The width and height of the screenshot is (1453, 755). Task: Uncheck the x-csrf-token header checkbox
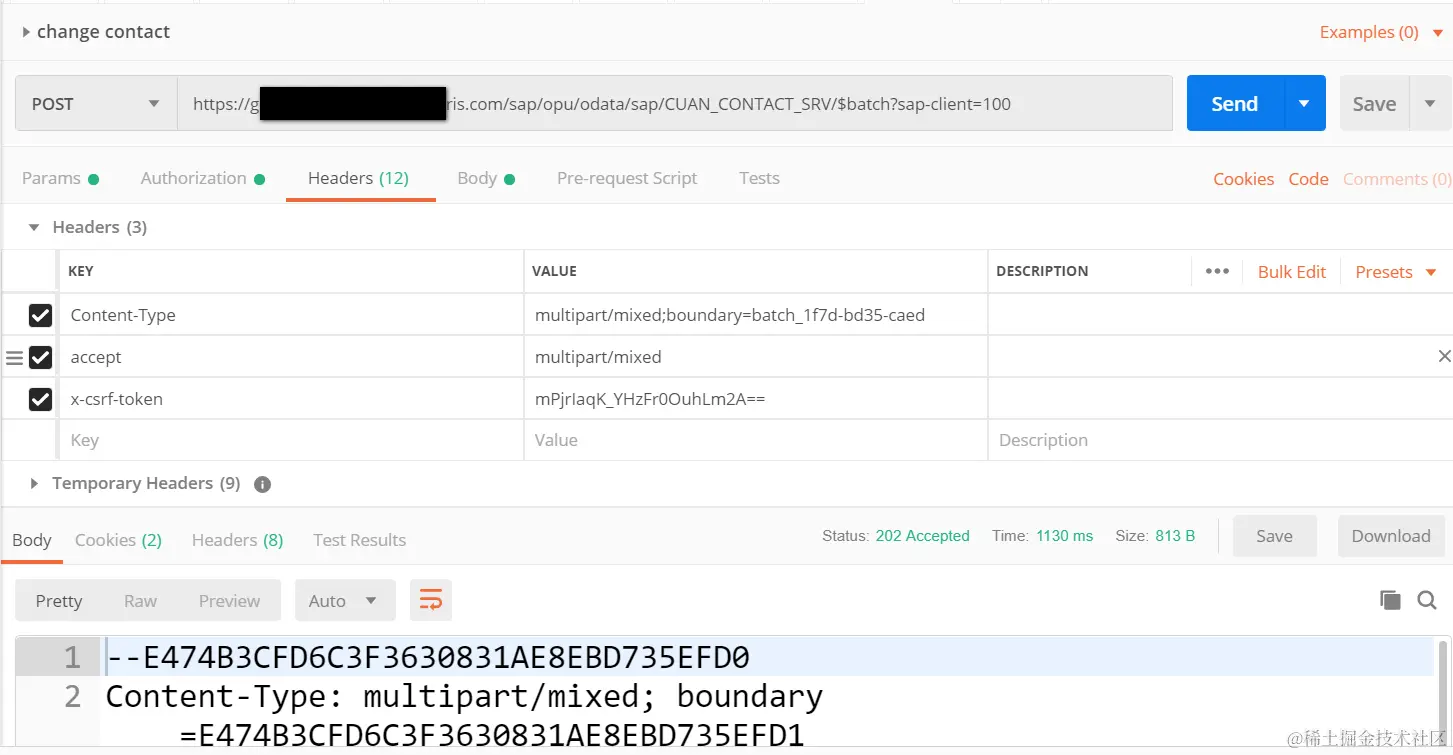40,399
